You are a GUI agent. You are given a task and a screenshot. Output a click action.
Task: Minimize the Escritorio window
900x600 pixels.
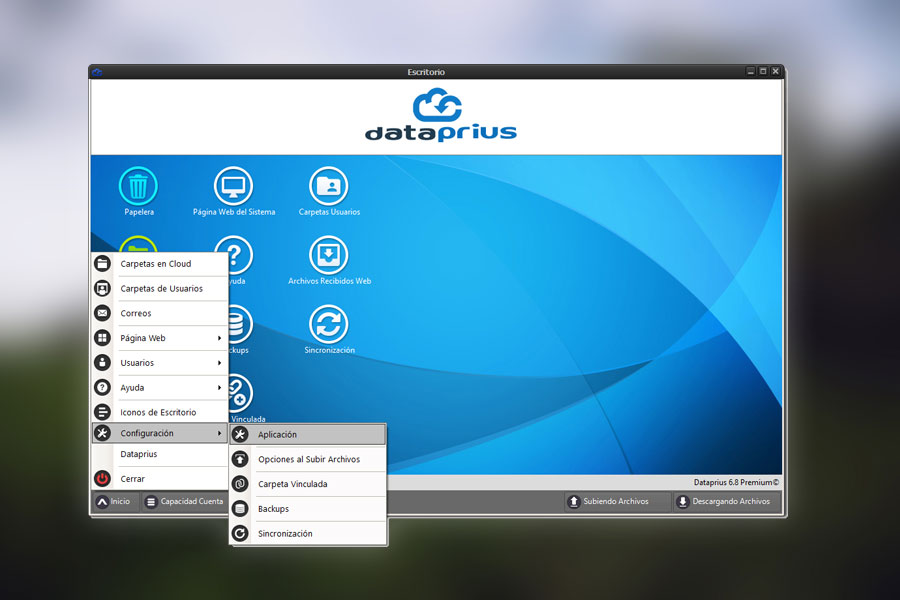[x=751, y=71]
